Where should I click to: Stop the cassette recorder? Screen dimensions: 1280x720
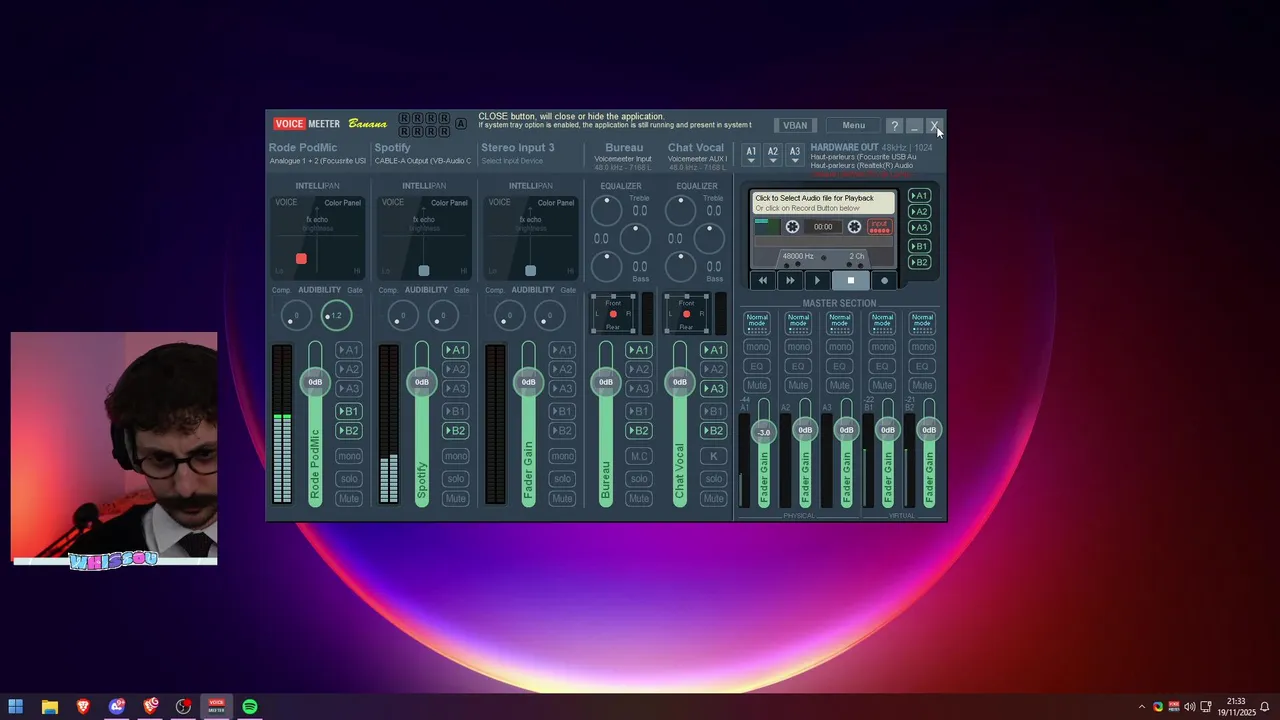point(851,281)
